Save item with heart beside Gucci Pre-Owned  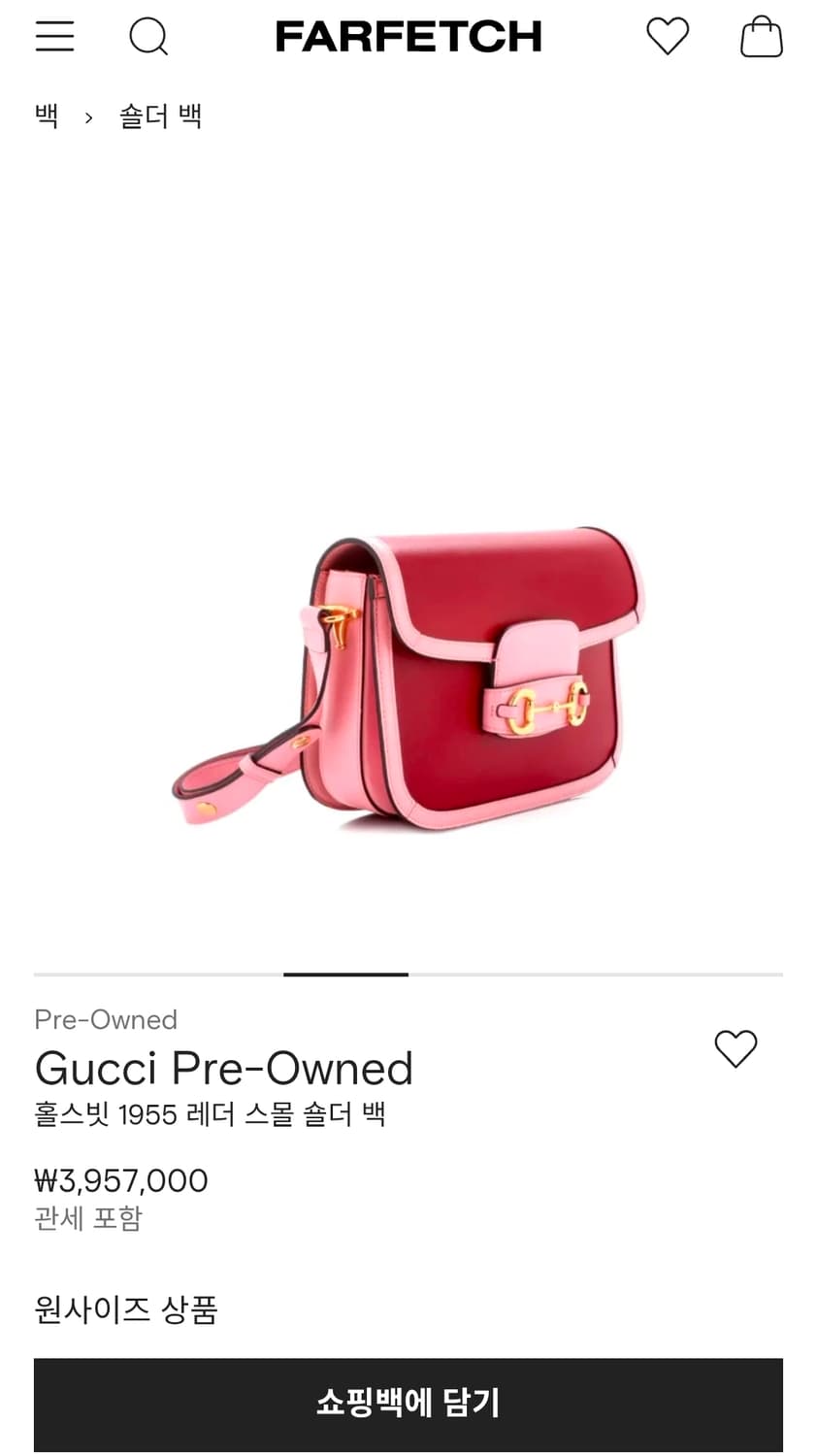click(x=735, y=1049)
